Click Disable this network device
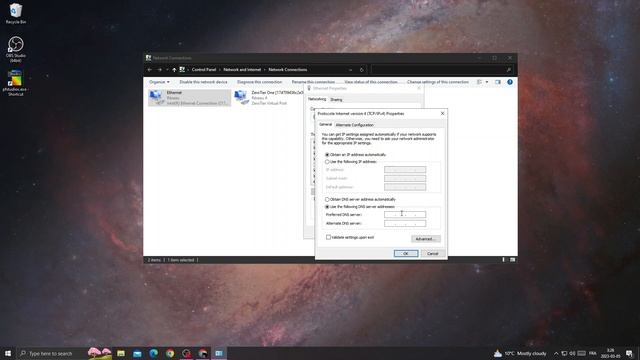The width and height of the screenshot is (640, 360). click(x=203, y=82)
